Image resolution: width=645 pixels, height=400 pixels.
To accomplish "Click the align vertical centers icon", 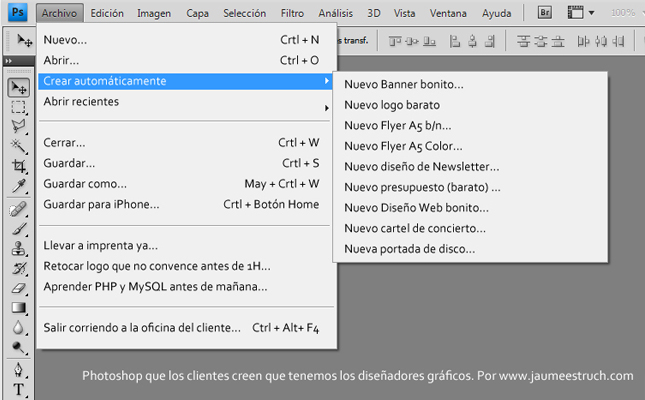I will tap(412, 41).
